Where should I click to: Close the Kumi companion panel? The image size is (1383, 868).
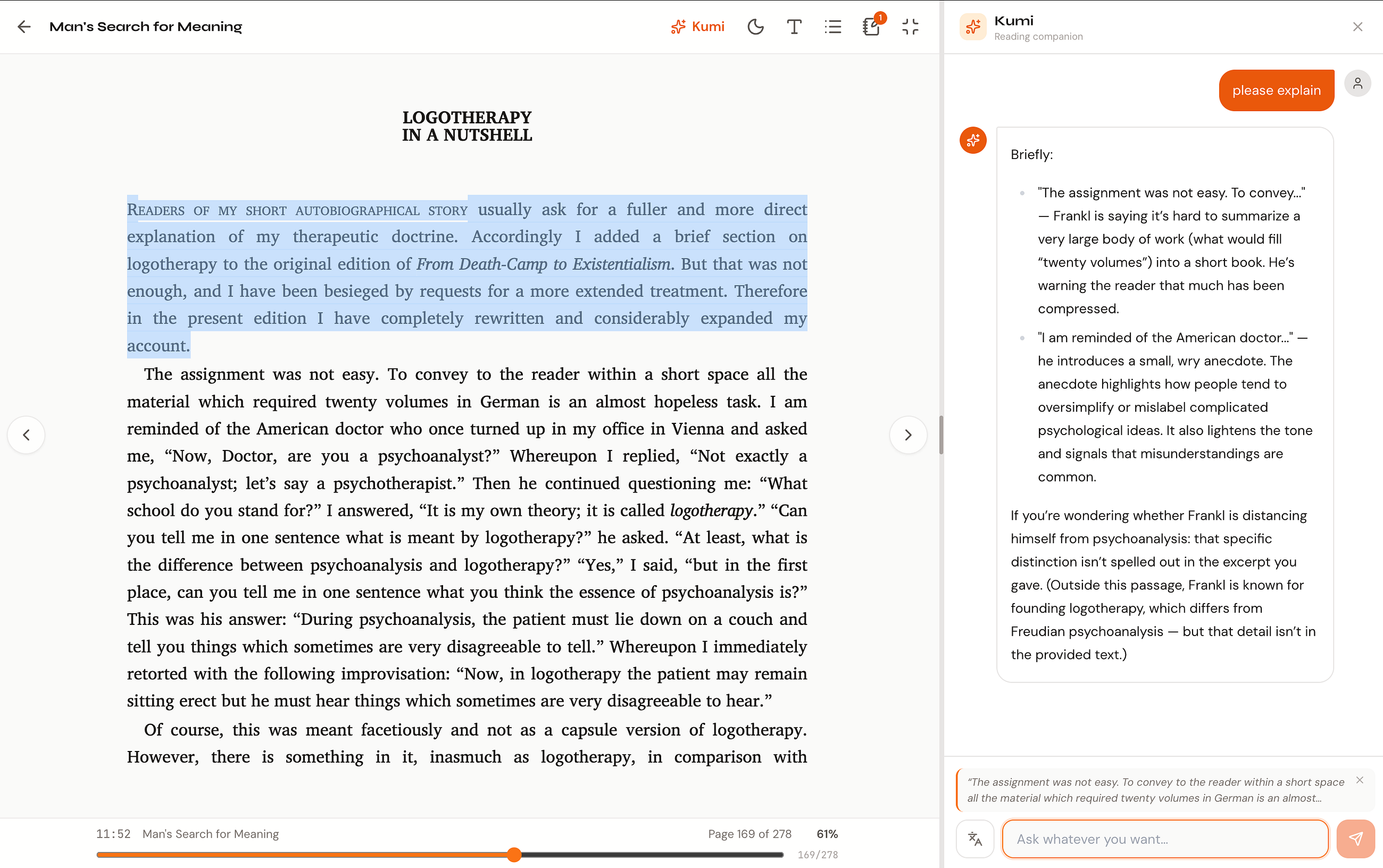pyautogui.click(x=1357, y=27)
